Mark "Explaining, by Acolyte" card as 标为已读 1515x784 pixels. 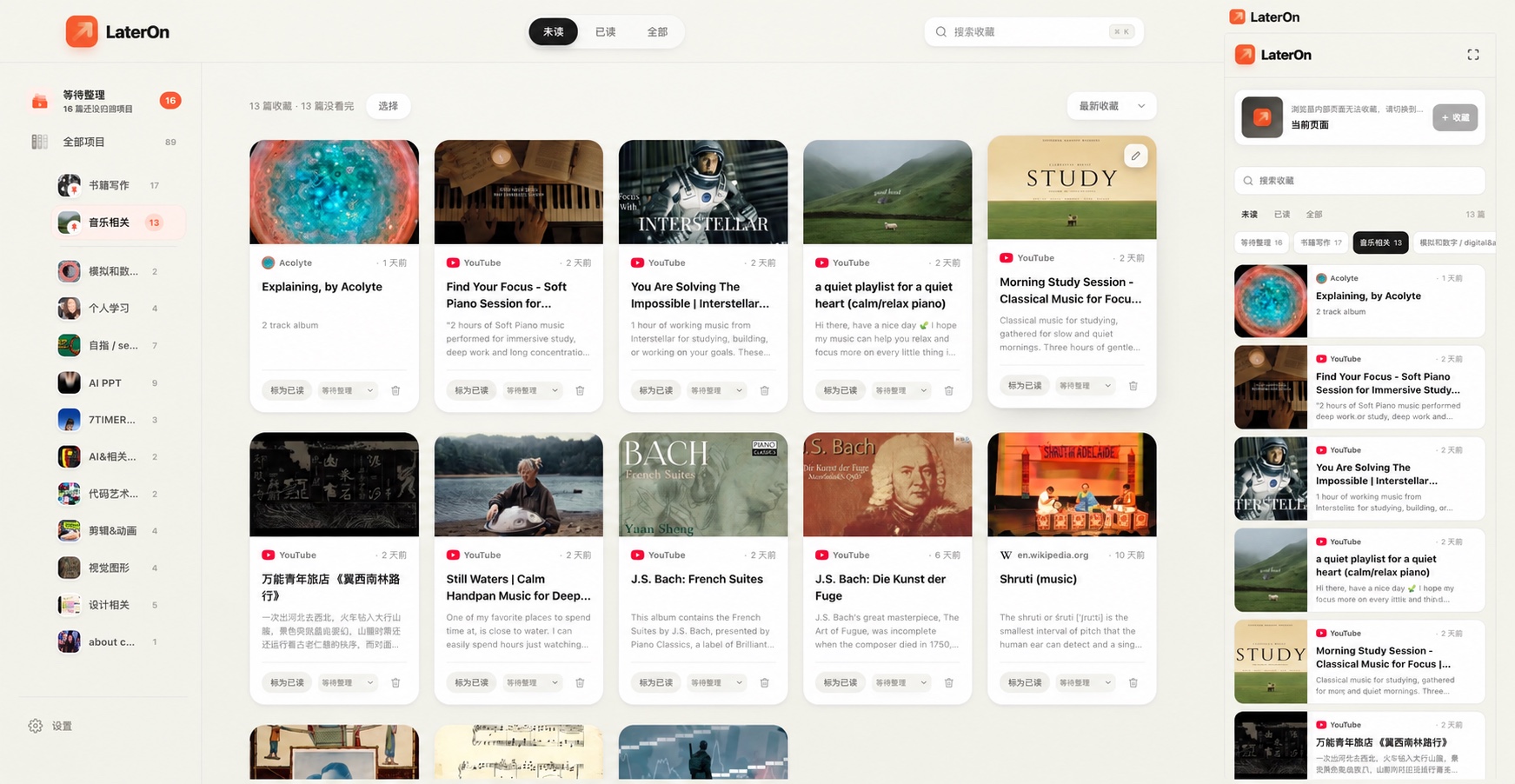[287, 391]
